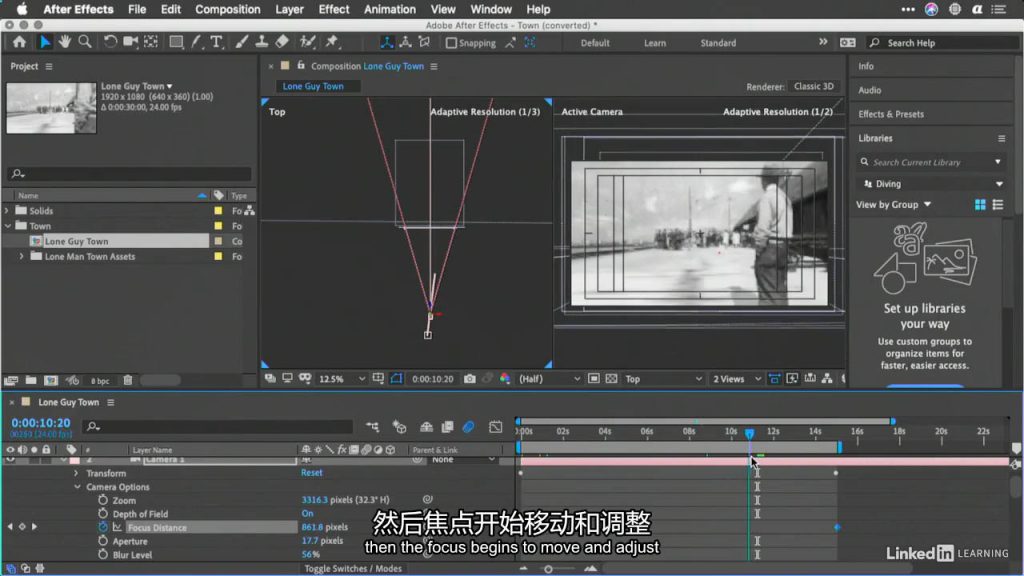The width and height of the screenshot is (1024, 576).
Task: Toggle the transparency grid button
Action: [611, 379]
